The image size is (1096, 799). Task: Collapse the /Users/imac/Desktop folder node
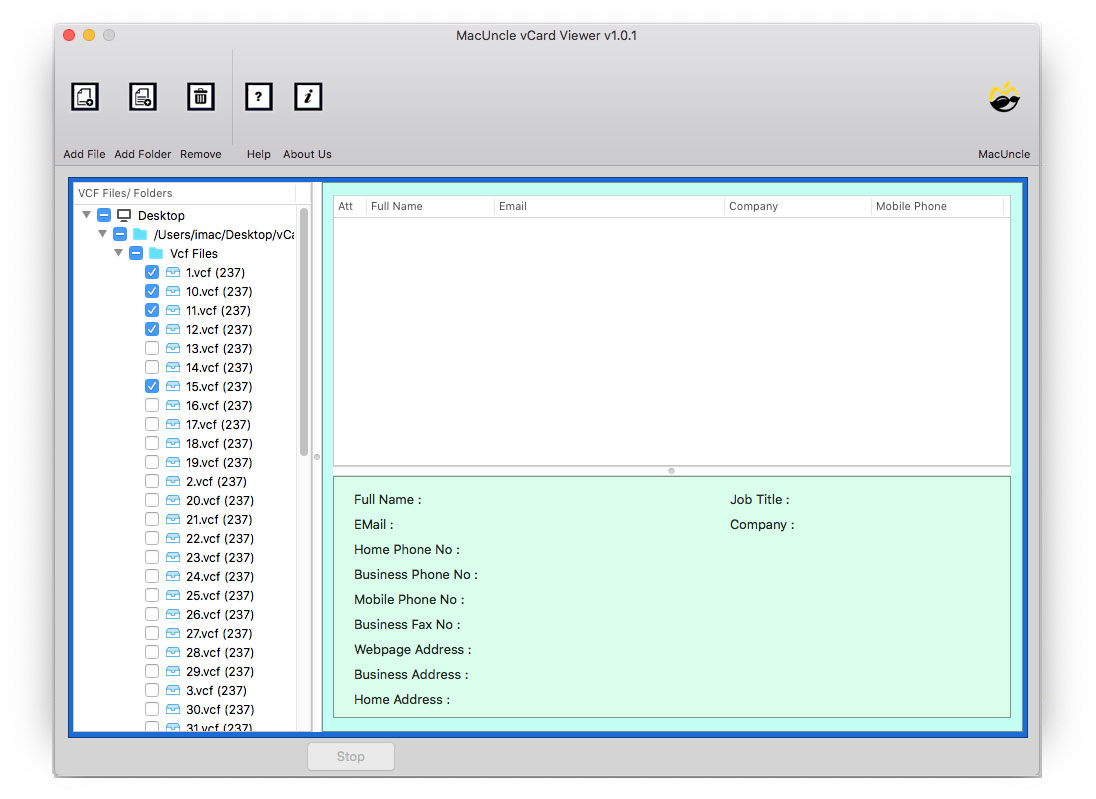[103, 234]
